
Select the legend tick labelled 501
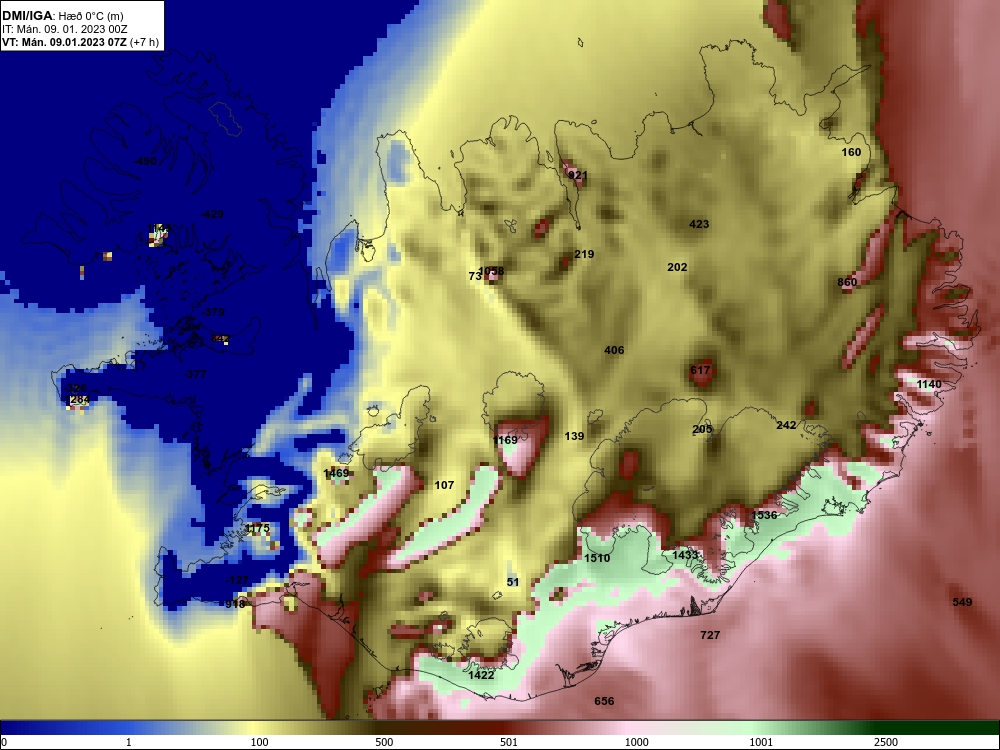pos(508,742)
